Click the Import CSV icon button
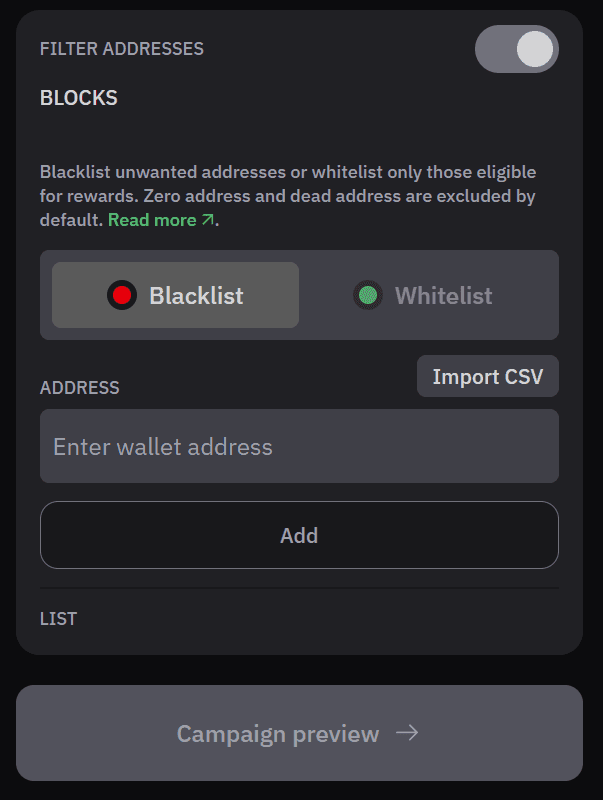 [488, 376]
